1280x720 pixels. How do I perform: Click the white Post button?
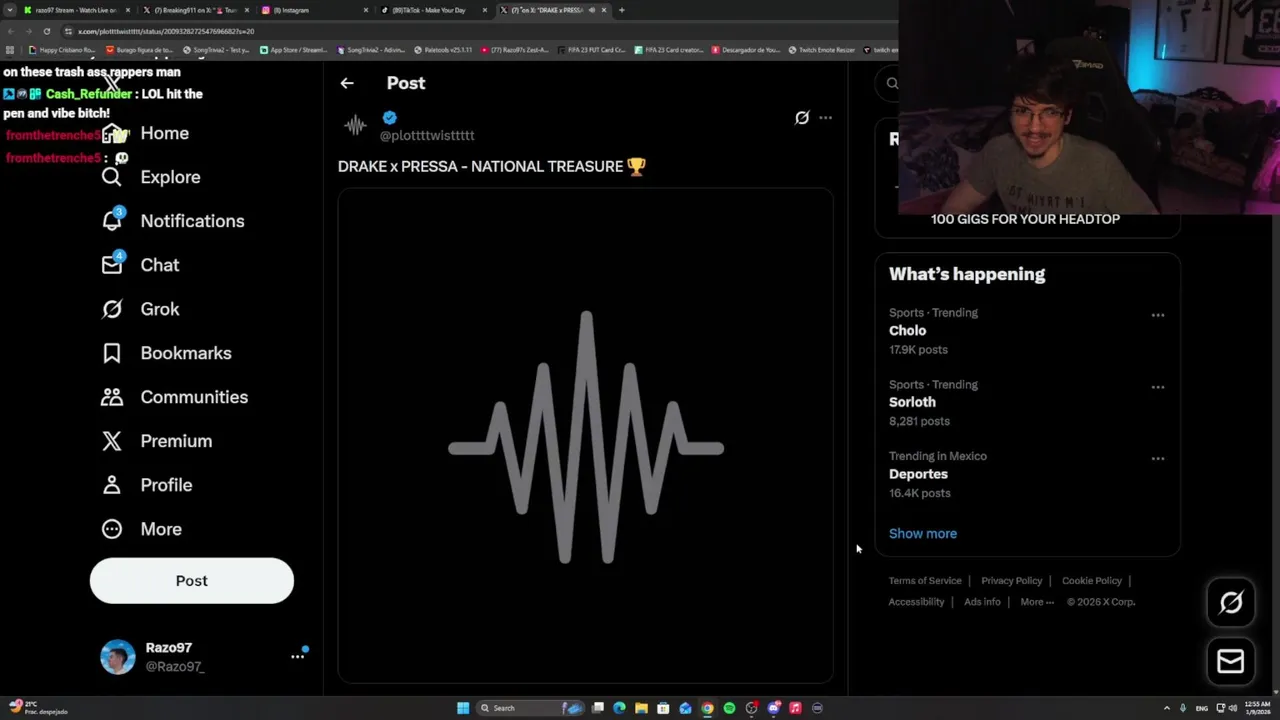pos(192,581)
